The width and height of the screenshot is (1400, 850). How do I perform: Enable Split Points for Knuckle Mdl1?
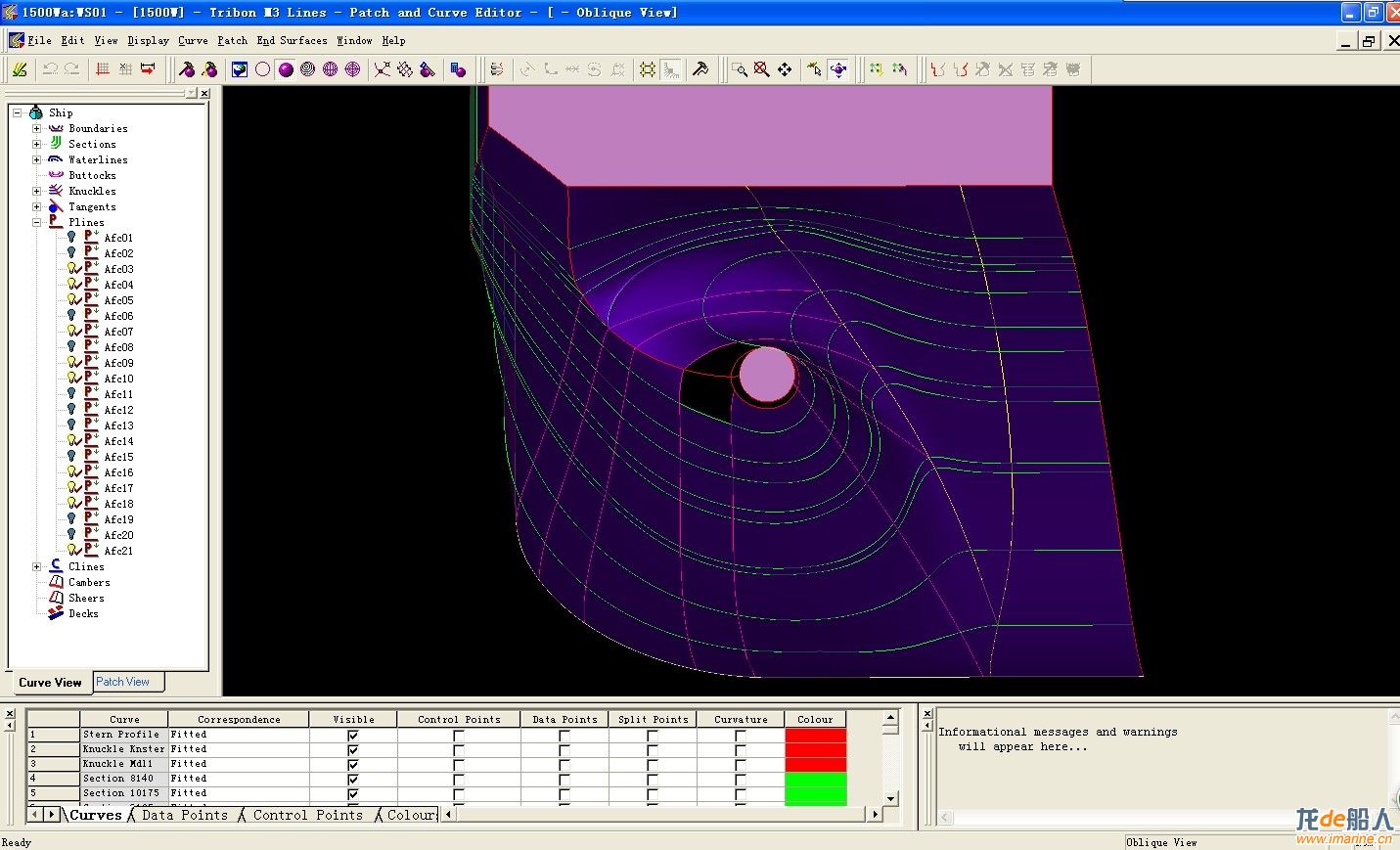[x=653, y=764]
